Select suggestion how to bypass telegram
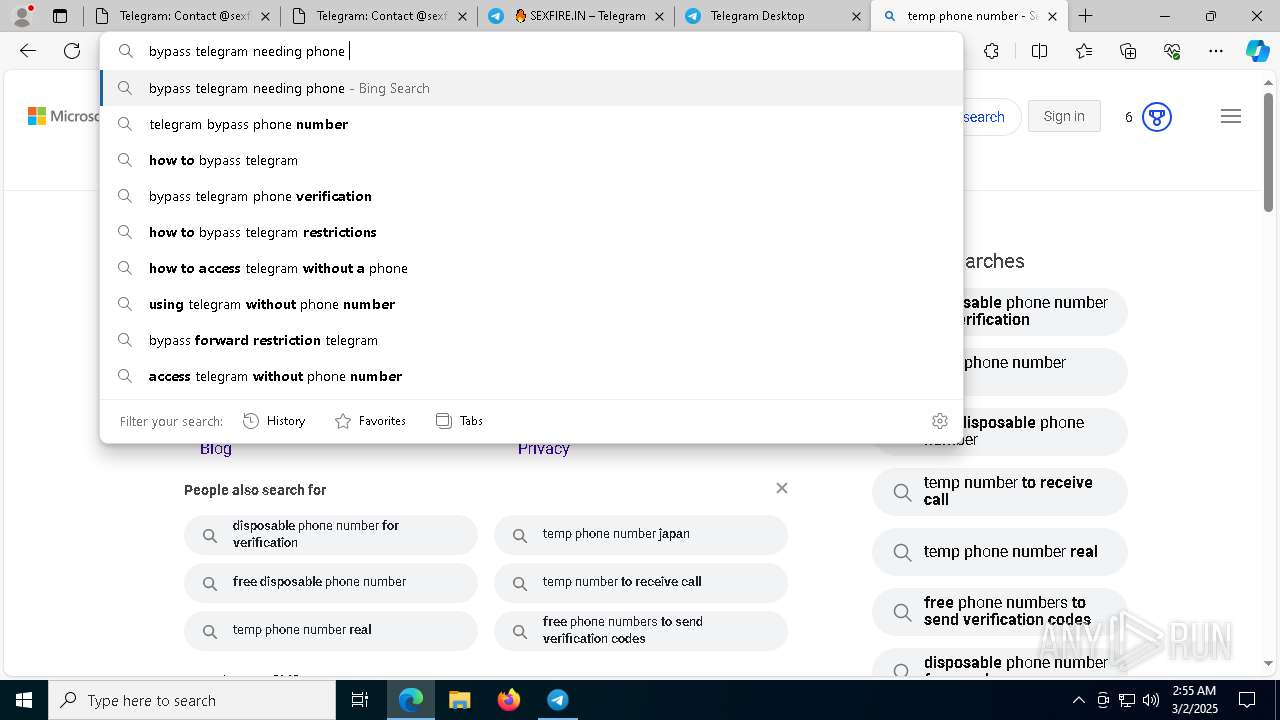Viewport: 1280px width, 720px height. click(531, 160)
